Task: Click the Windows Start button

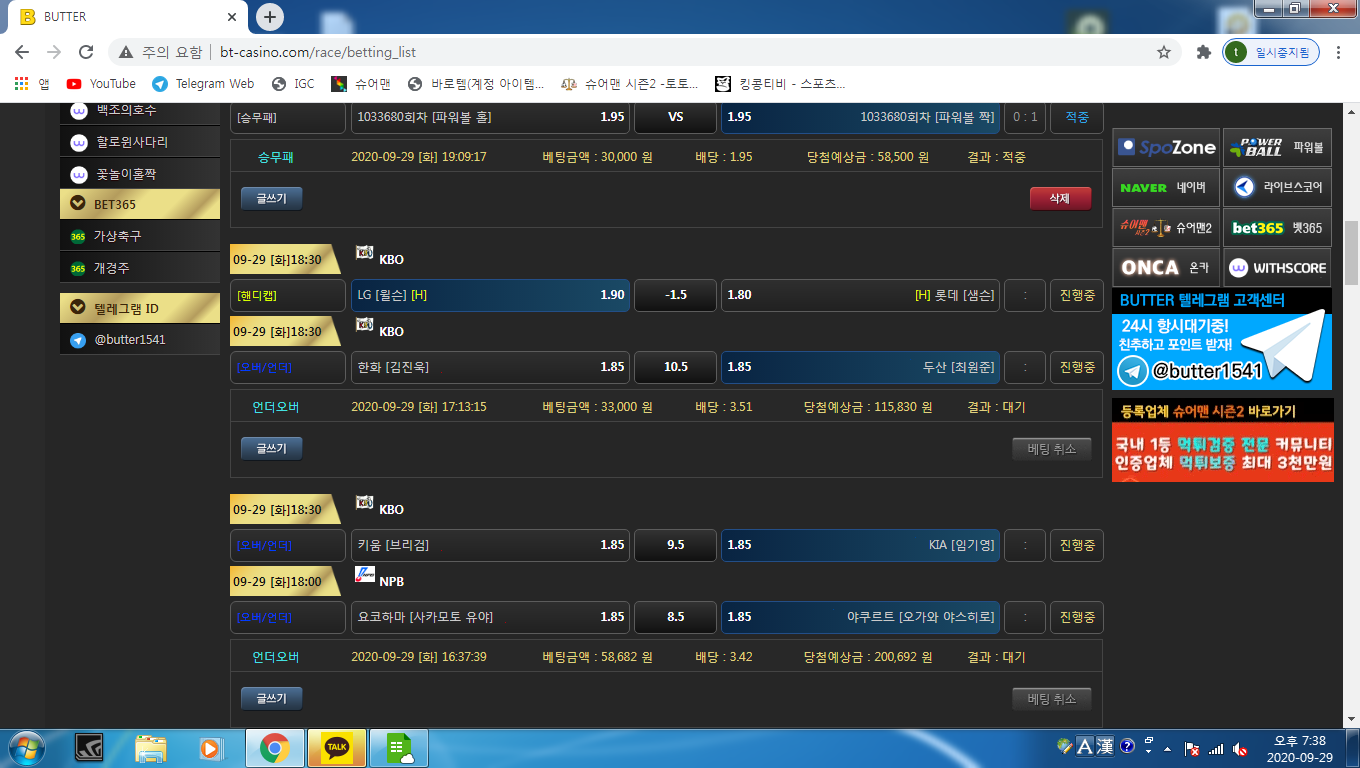Action: click(24, 747)
